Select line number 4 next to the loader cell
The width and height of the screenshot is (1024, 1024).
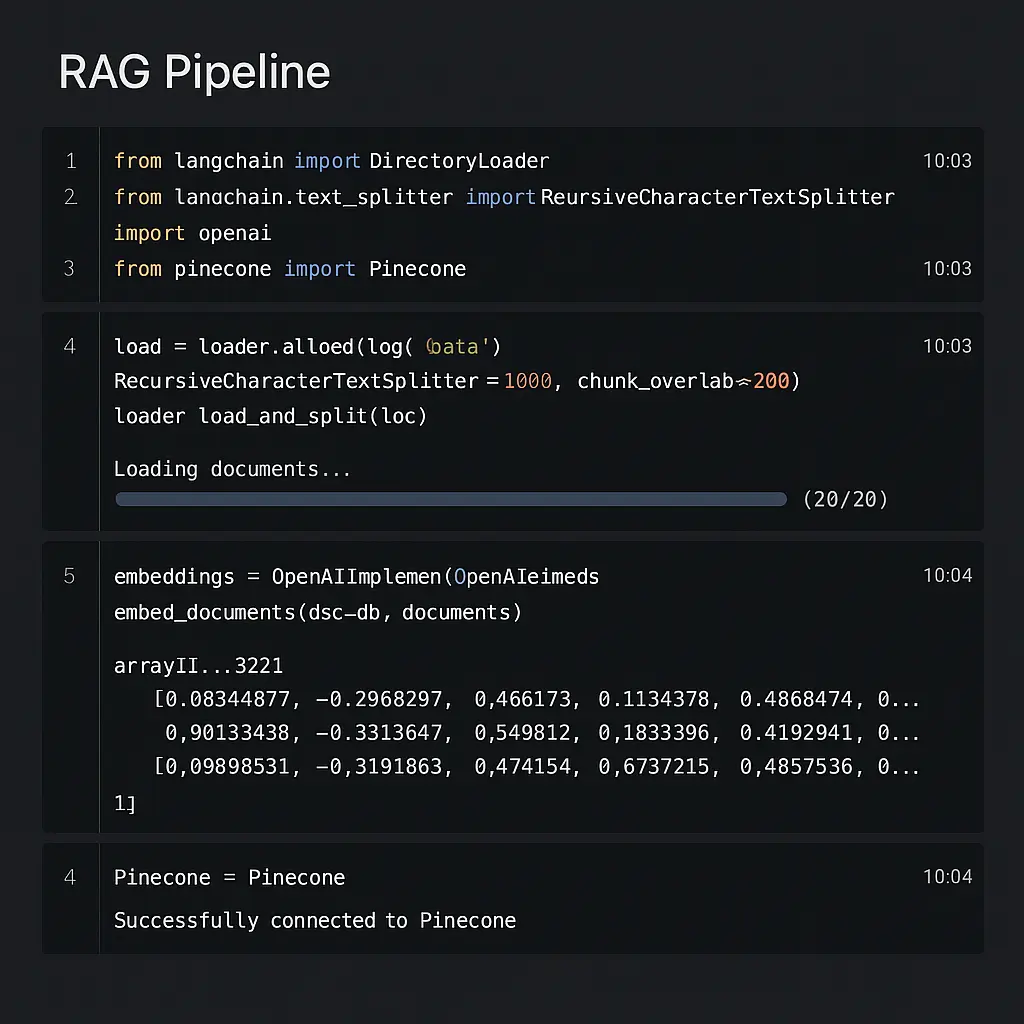pos(69,346)
